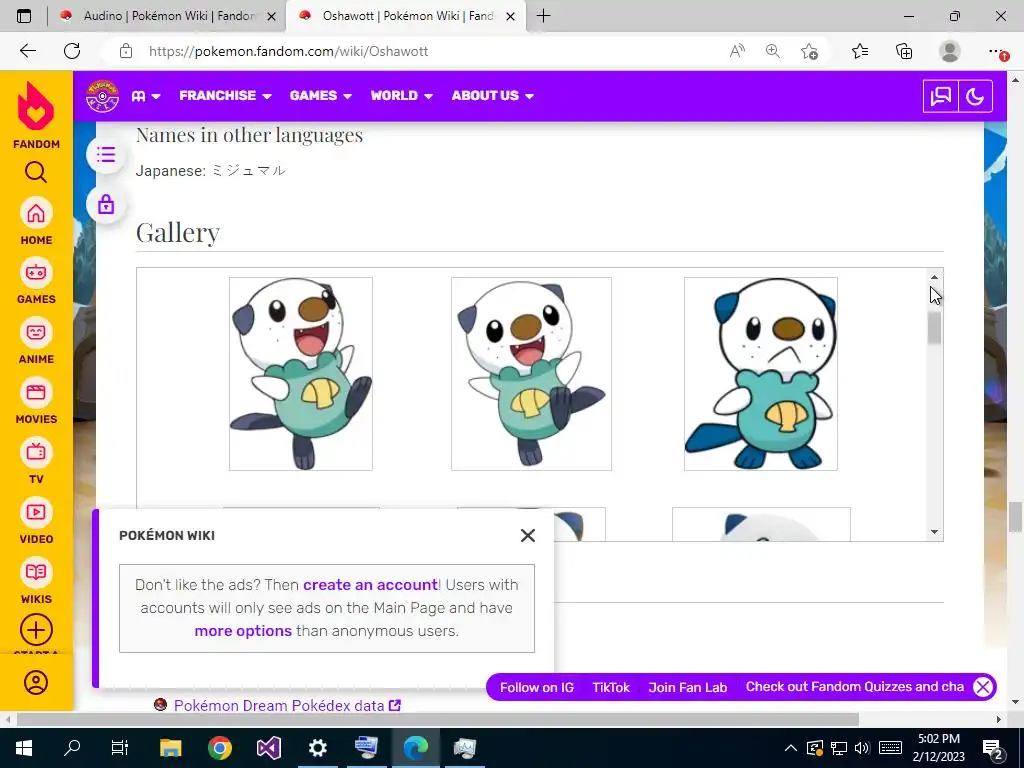Click the Edge profile avatar

point(950,51)
